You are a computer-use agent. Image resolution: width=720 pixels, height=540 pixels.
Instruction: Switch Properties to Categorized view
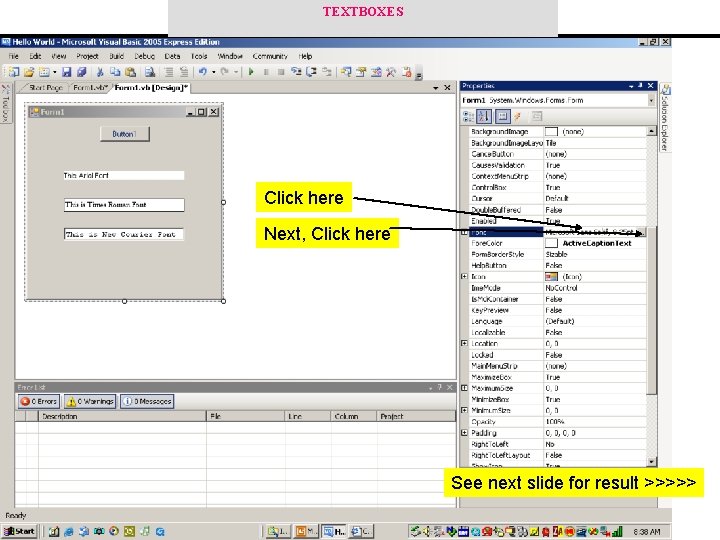(468, 117)
